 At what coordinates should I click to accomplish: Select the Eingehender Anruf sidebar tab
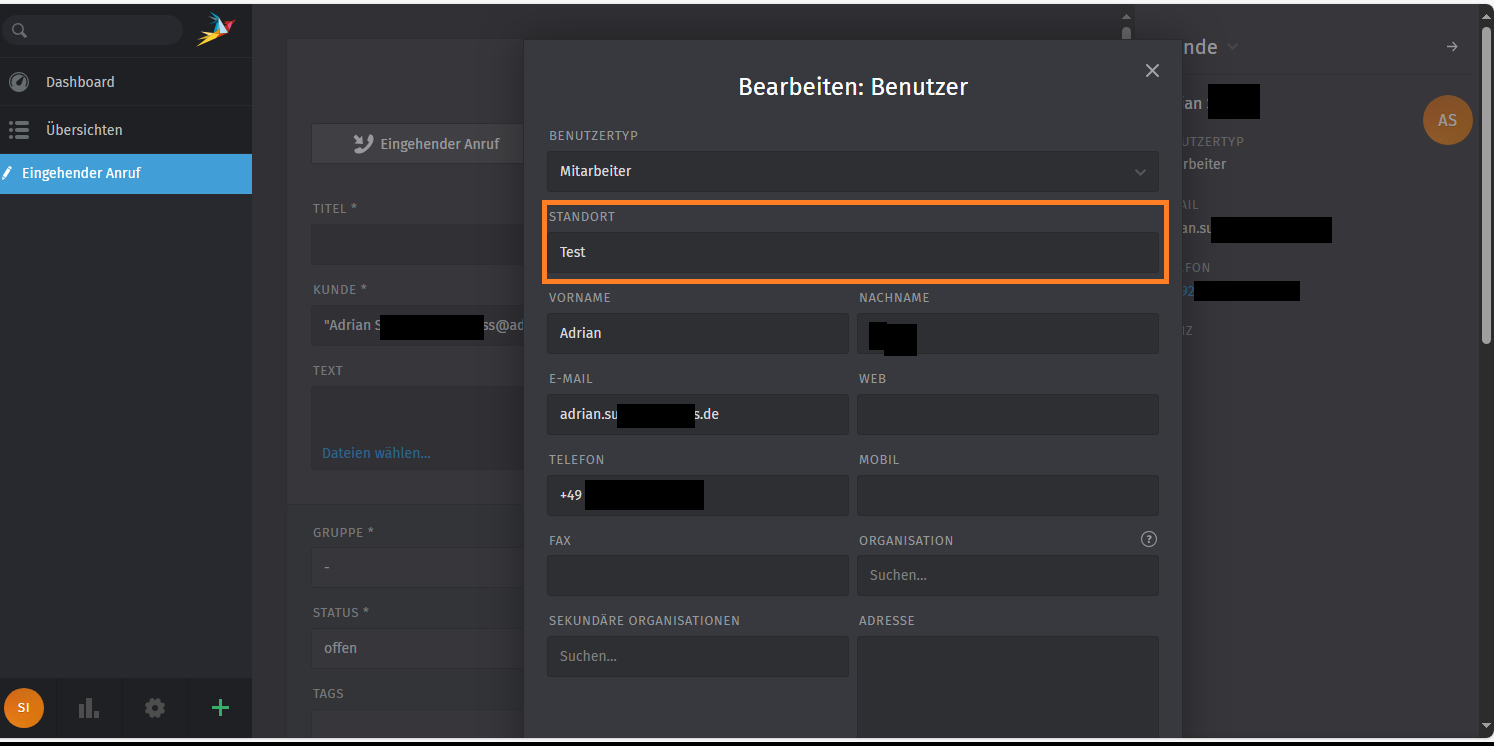pyautogui.click(x=81, y=173)
